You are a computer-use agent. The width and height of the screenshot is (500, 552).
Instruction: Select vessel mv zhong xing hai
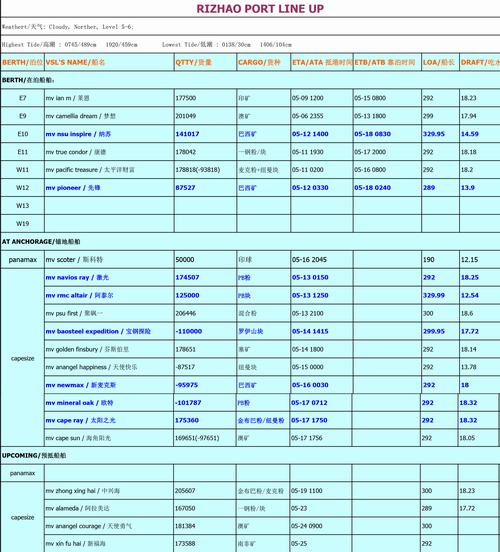(82, 491)
